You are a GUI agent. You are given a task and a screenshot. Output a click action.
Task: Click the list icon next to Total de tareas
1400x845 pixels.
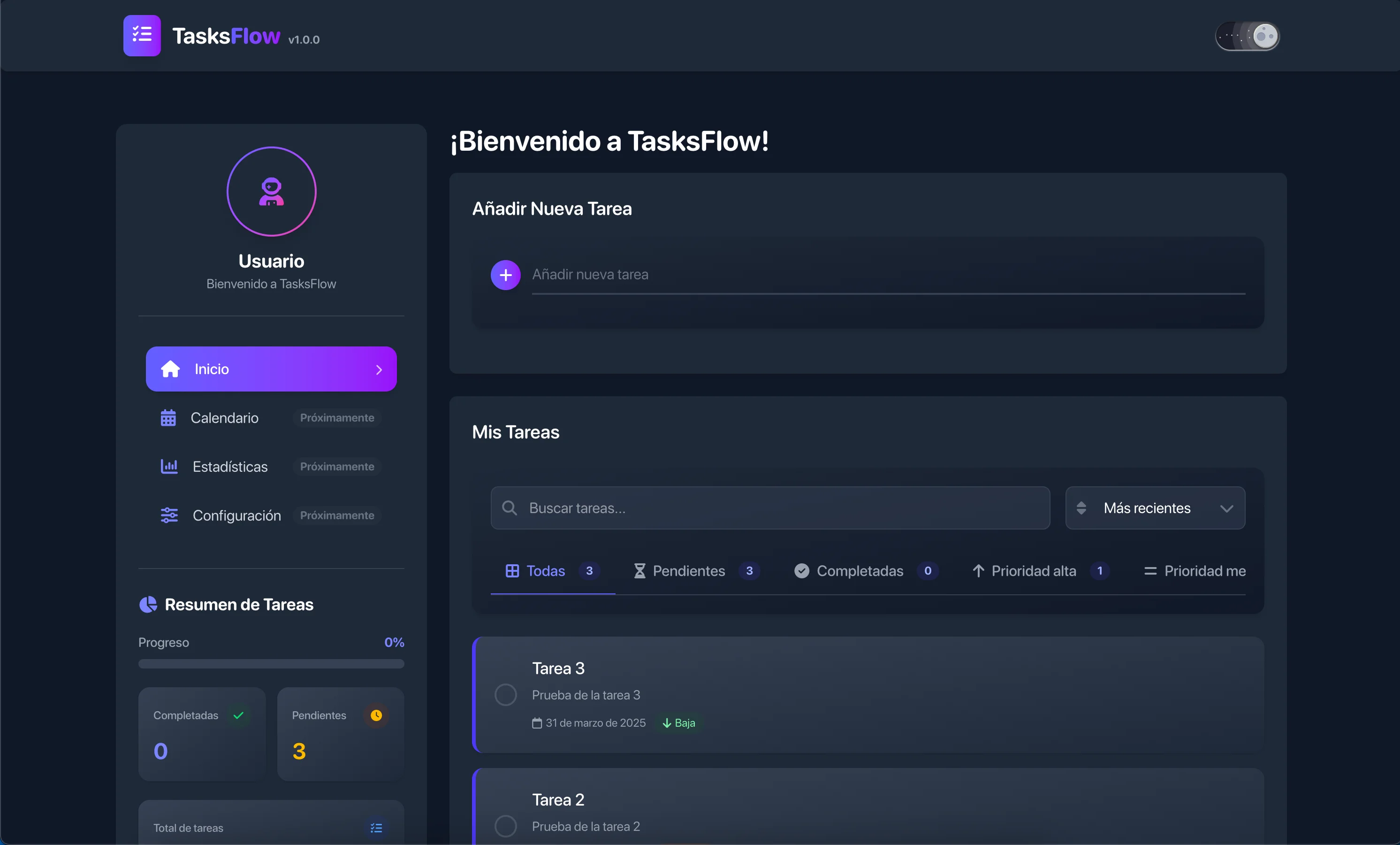point(375,828)
